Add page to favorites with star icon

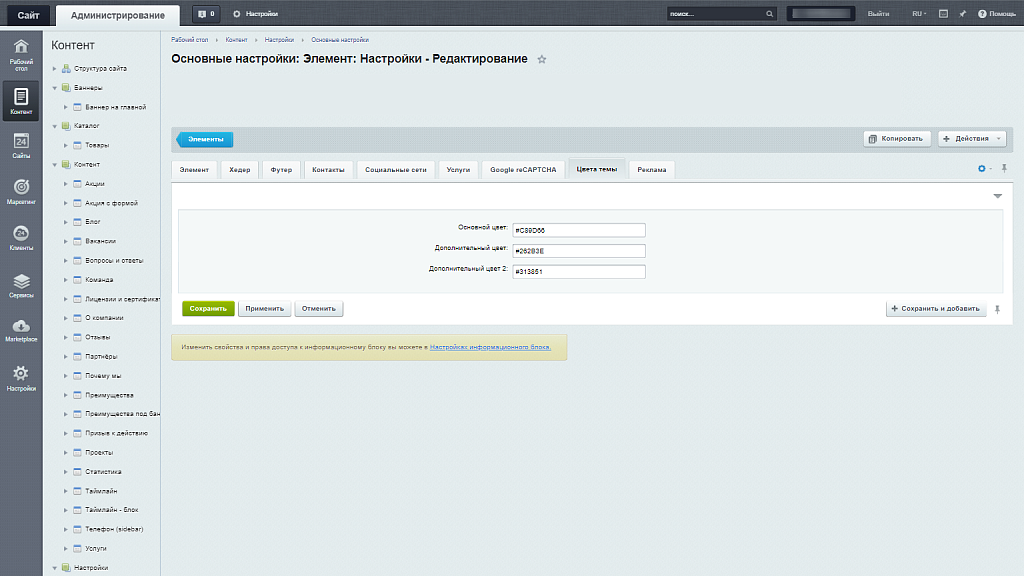542,60
